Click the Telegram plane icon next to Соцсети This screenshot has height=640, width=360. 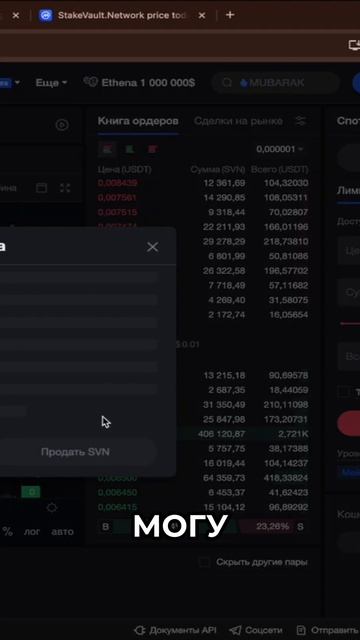(x=235, y=630)
